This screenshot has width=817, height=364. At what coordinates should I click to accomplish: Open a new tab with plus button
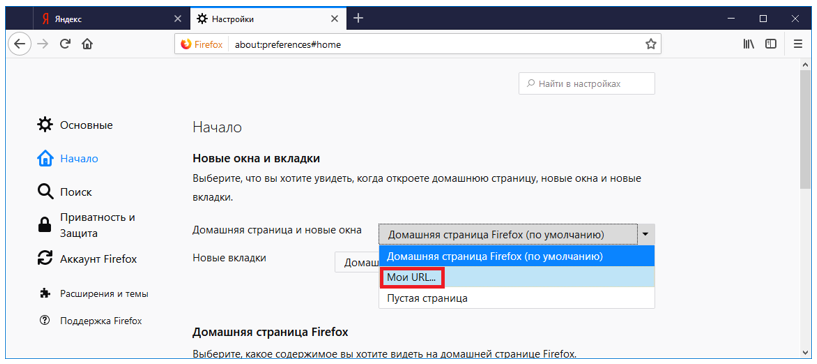point(358,18)
